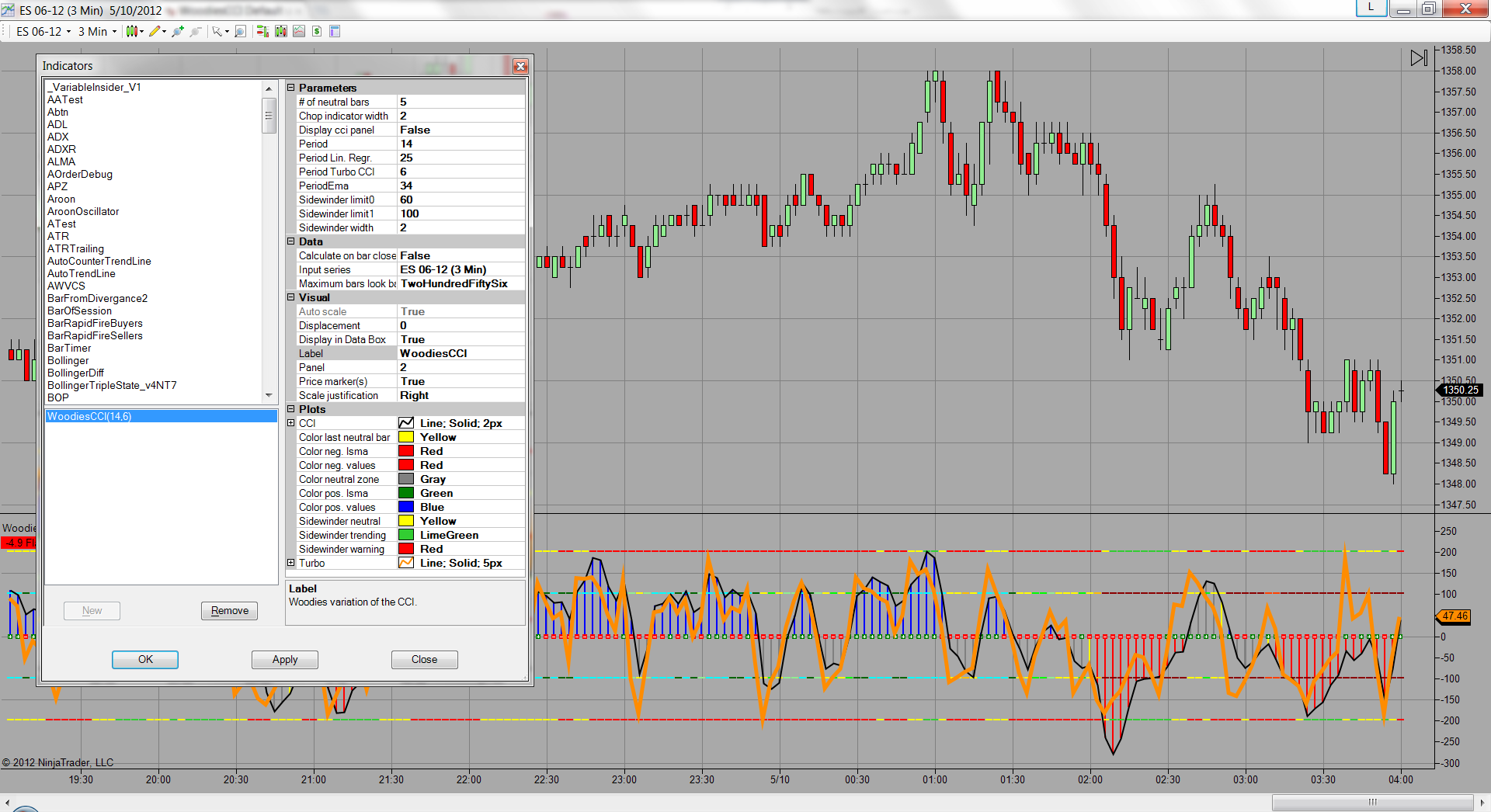Click the OK button

pos(145,659)
